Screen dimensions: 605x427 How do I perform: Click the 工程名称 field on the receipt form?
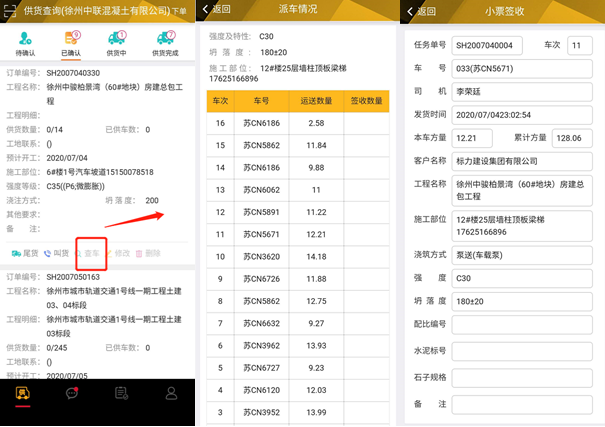pos(522,191)
